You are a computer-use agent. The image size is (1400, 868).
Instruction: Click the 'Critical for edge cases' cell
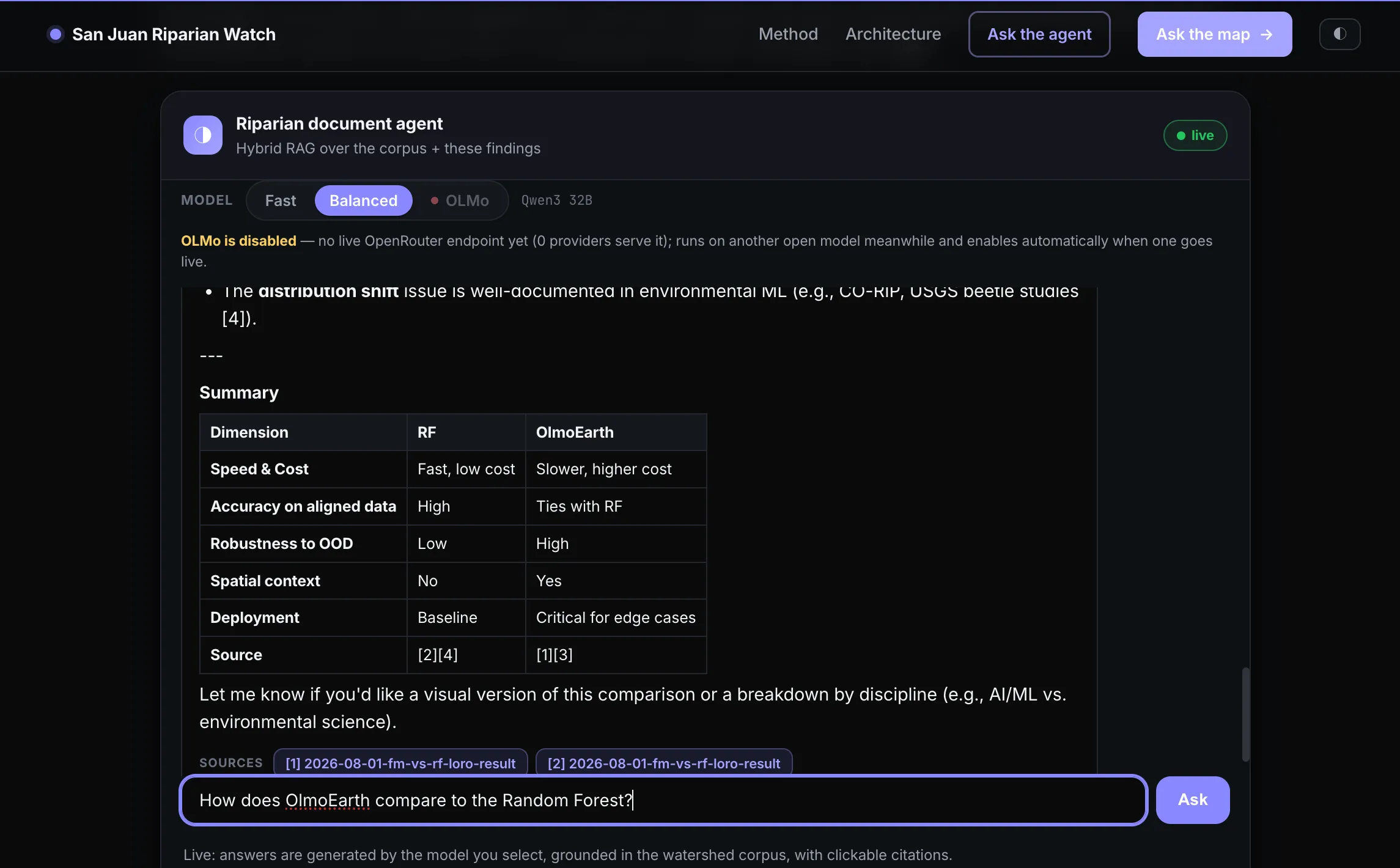[616, 617]
